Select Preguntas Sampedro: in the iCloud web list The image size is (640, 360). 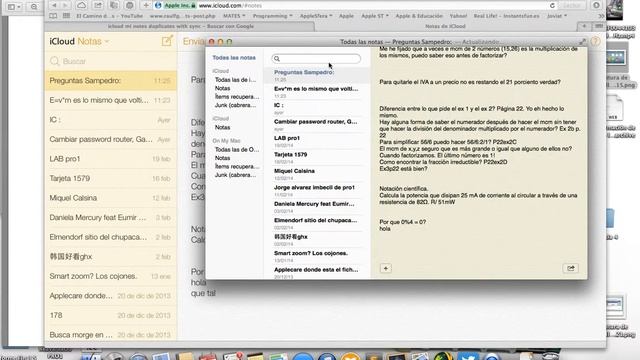click(111, 80)
